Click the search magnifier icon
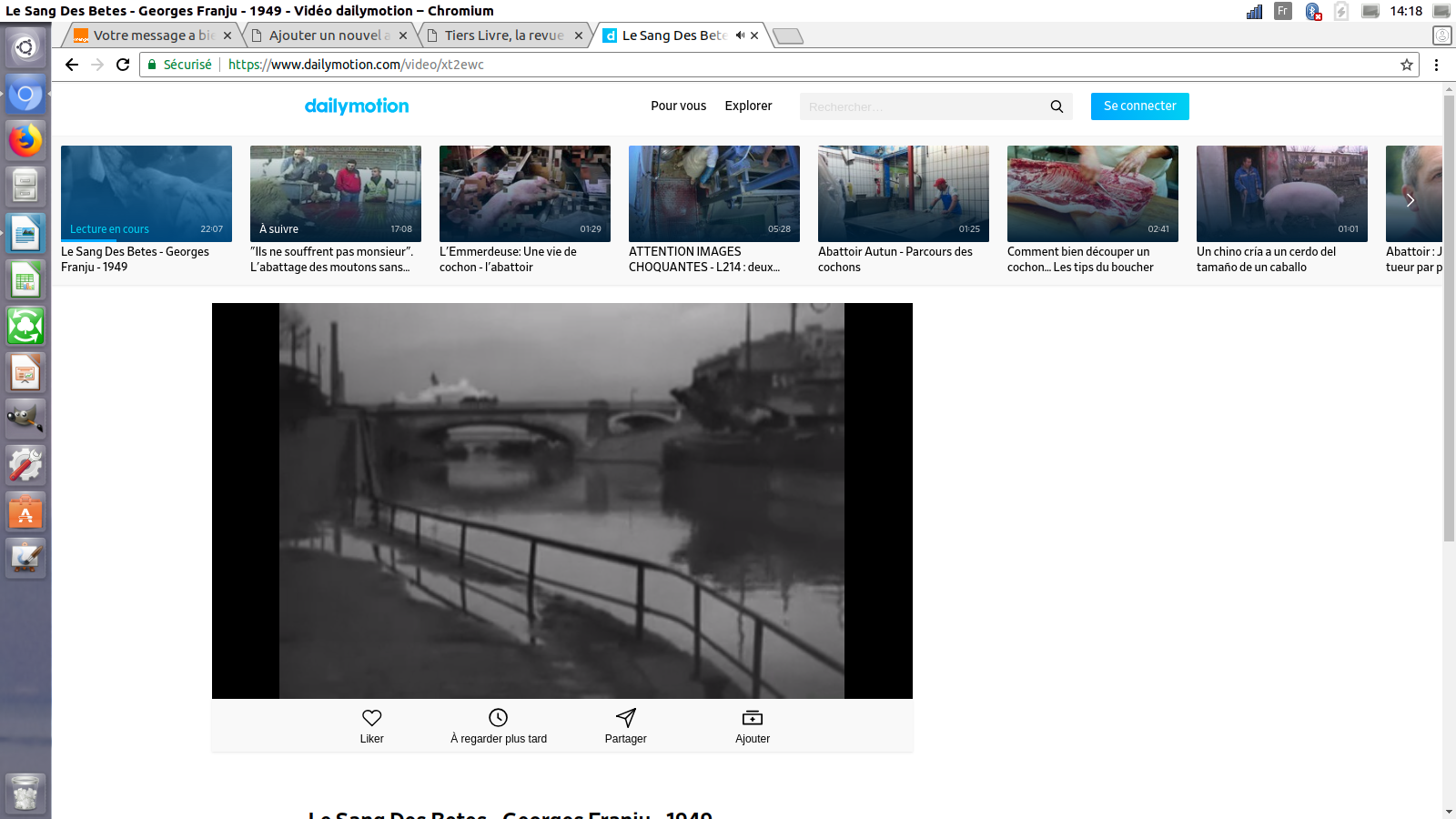Image resolution: width=1456 pixels, height=819 pixels. click(1057, 106)
